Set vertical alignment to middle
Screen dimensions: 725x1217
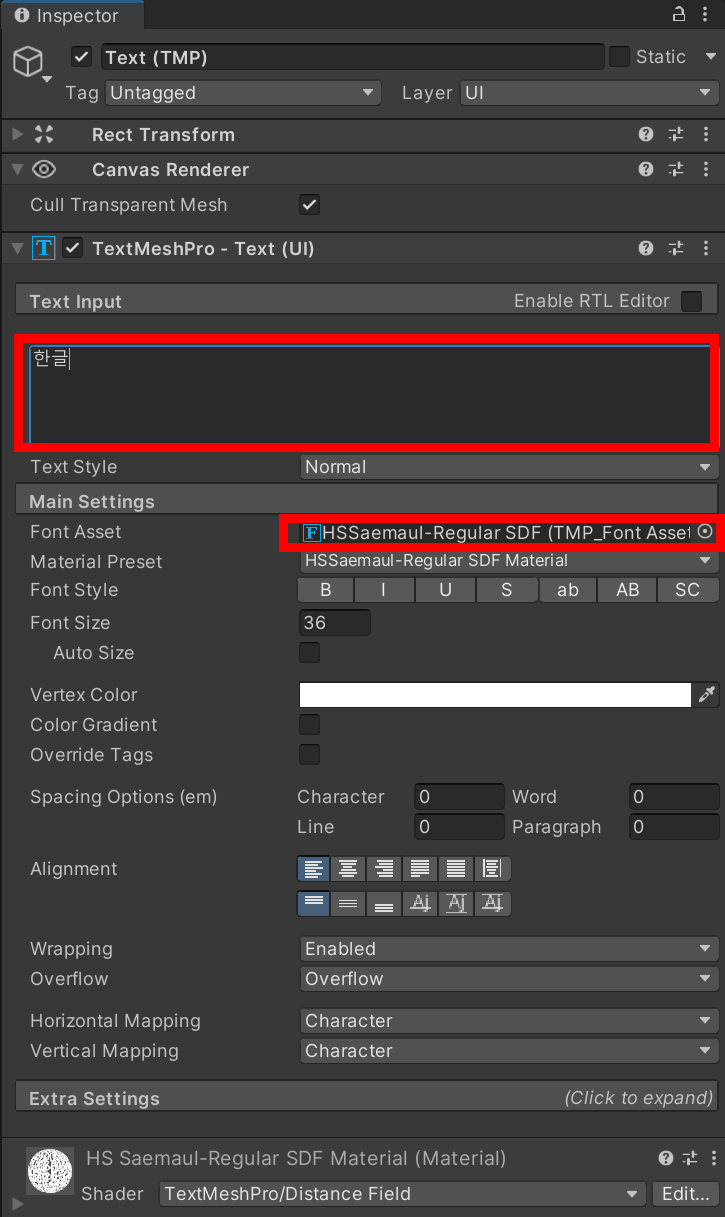click(348, 903)
